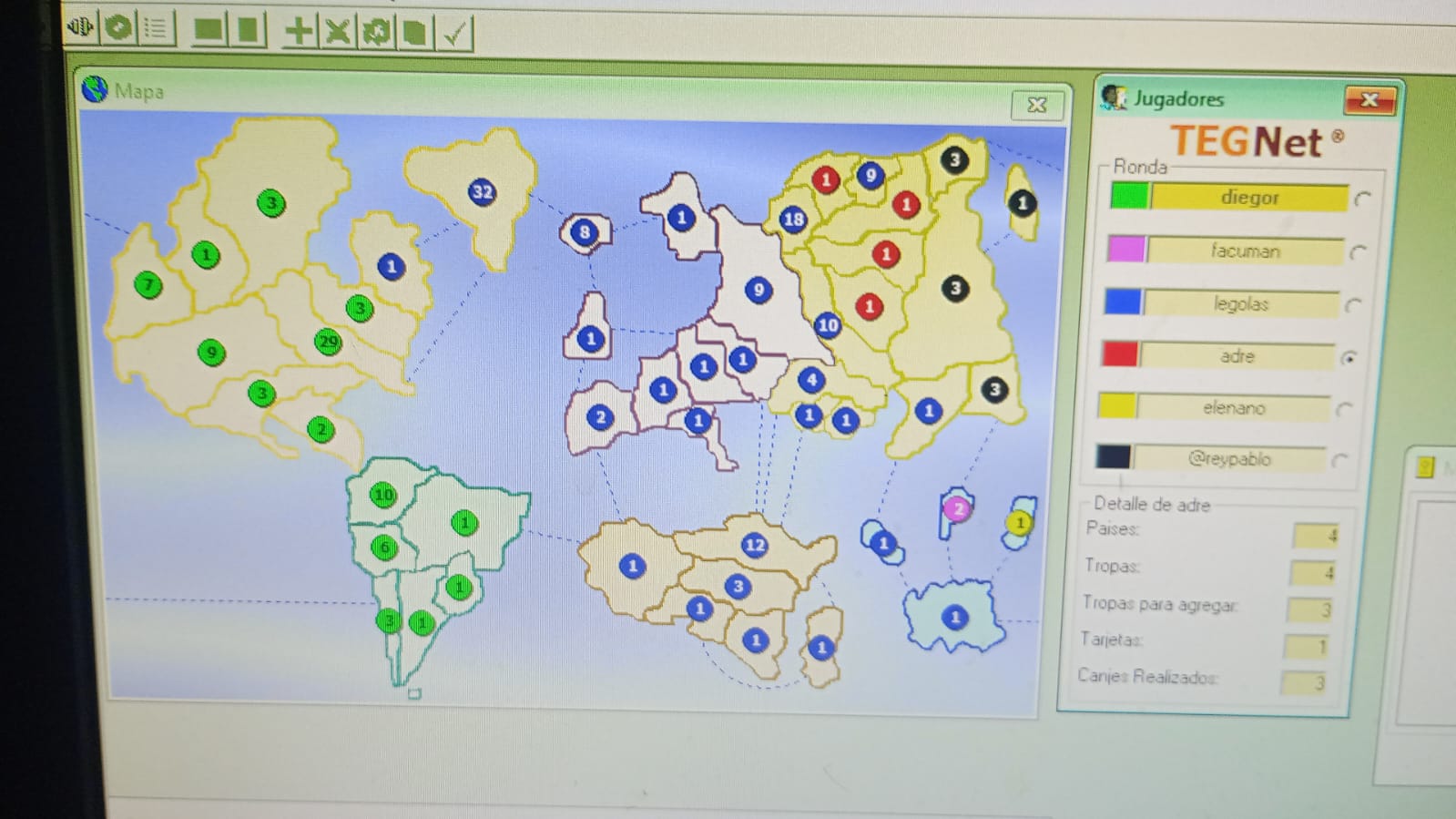
Task: Select the green army token showing 29
Action: [328, 342]
